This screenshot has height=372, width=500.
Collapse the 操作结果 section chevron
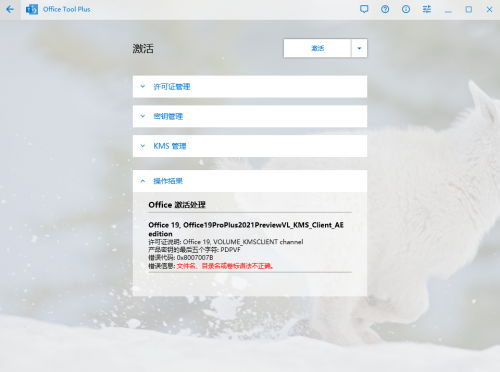click(x=143, y=181)
